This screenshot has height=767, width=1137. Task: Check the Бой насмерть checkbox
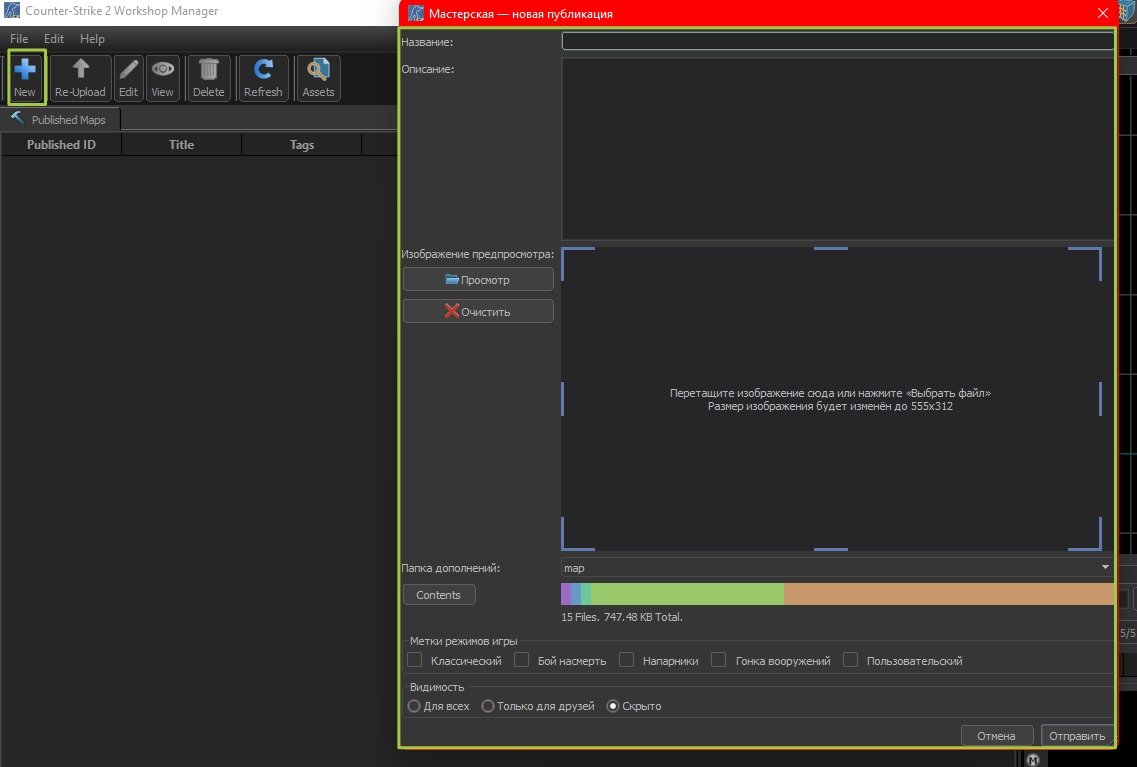click(521, 660)
